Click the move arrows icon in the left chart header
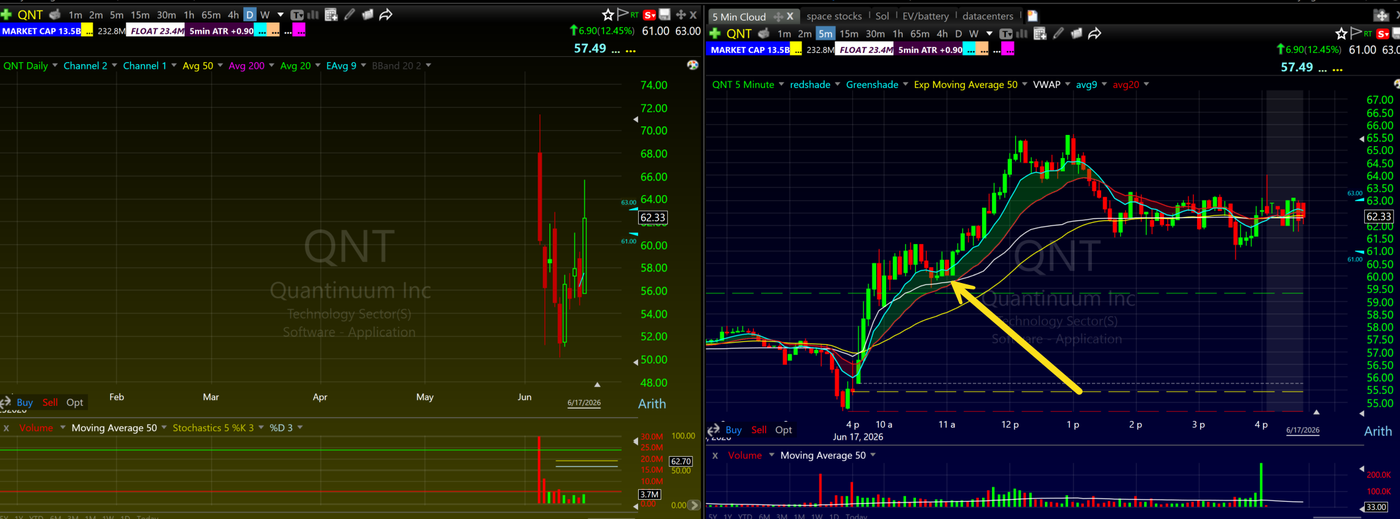 [x=681, y=15]
